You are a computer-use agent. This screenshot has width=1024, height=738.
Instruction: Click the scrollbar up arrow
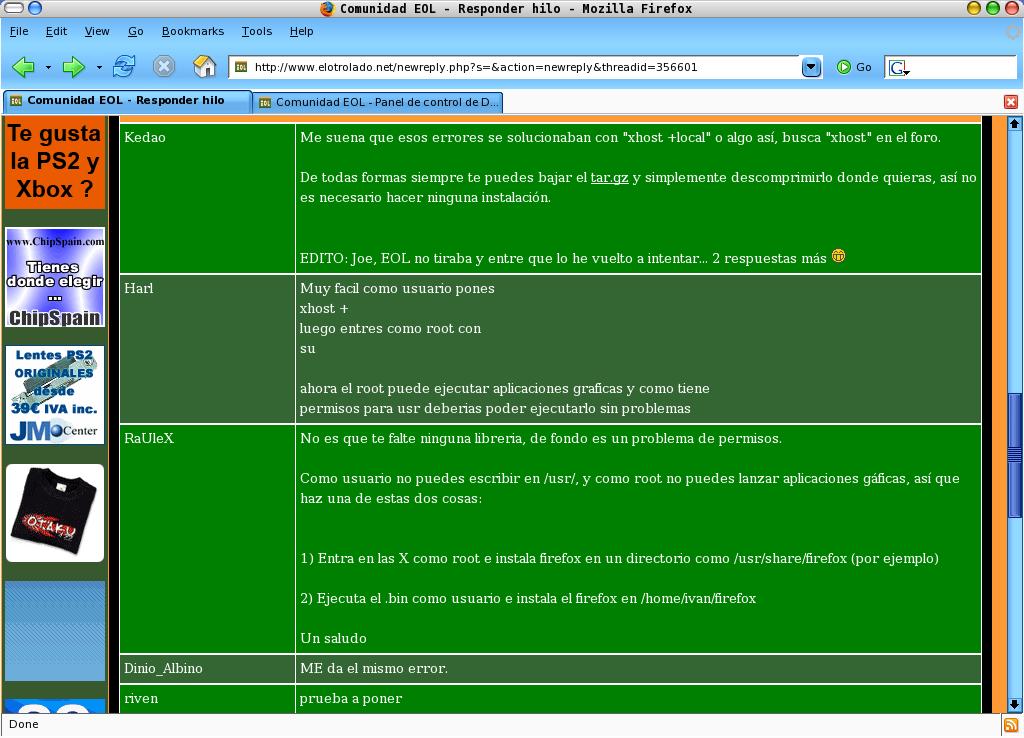coord(1014,123)
